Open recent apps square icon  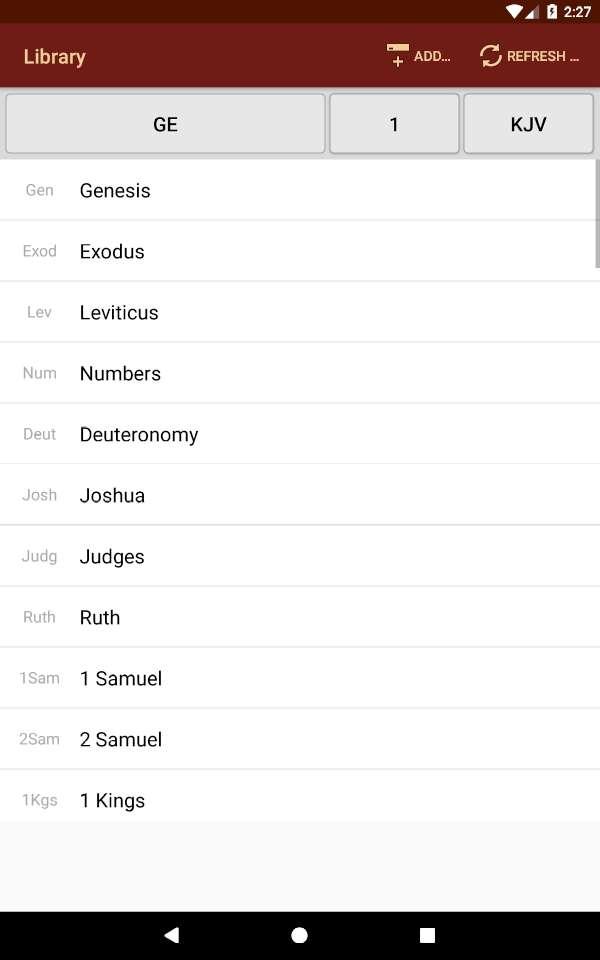(x=427, y=935)
